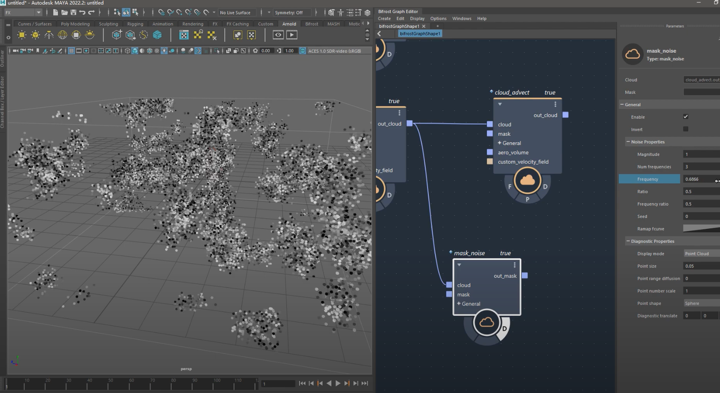Click the bifrostGraphShape1 breadcrumb button
The width and height of the screenshot is (720, 393).
click(420, 34)
